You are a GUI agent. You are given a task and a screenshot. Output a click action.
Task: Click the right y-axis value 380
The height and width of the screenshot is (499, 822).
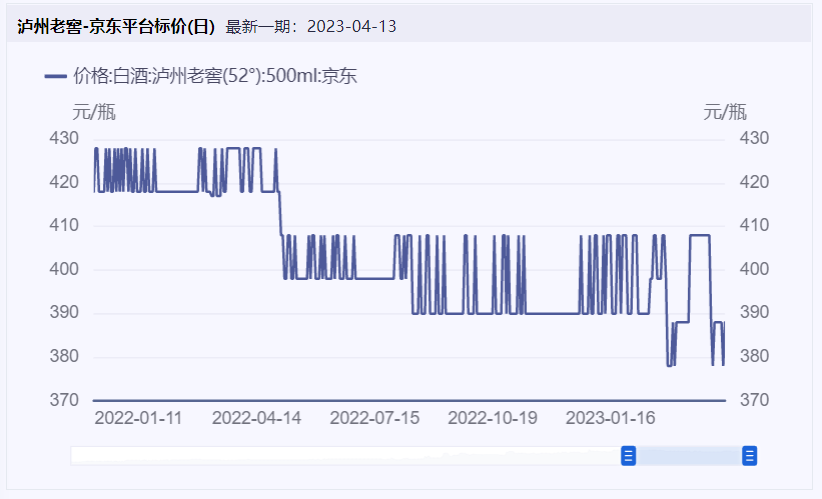point(754,356)
